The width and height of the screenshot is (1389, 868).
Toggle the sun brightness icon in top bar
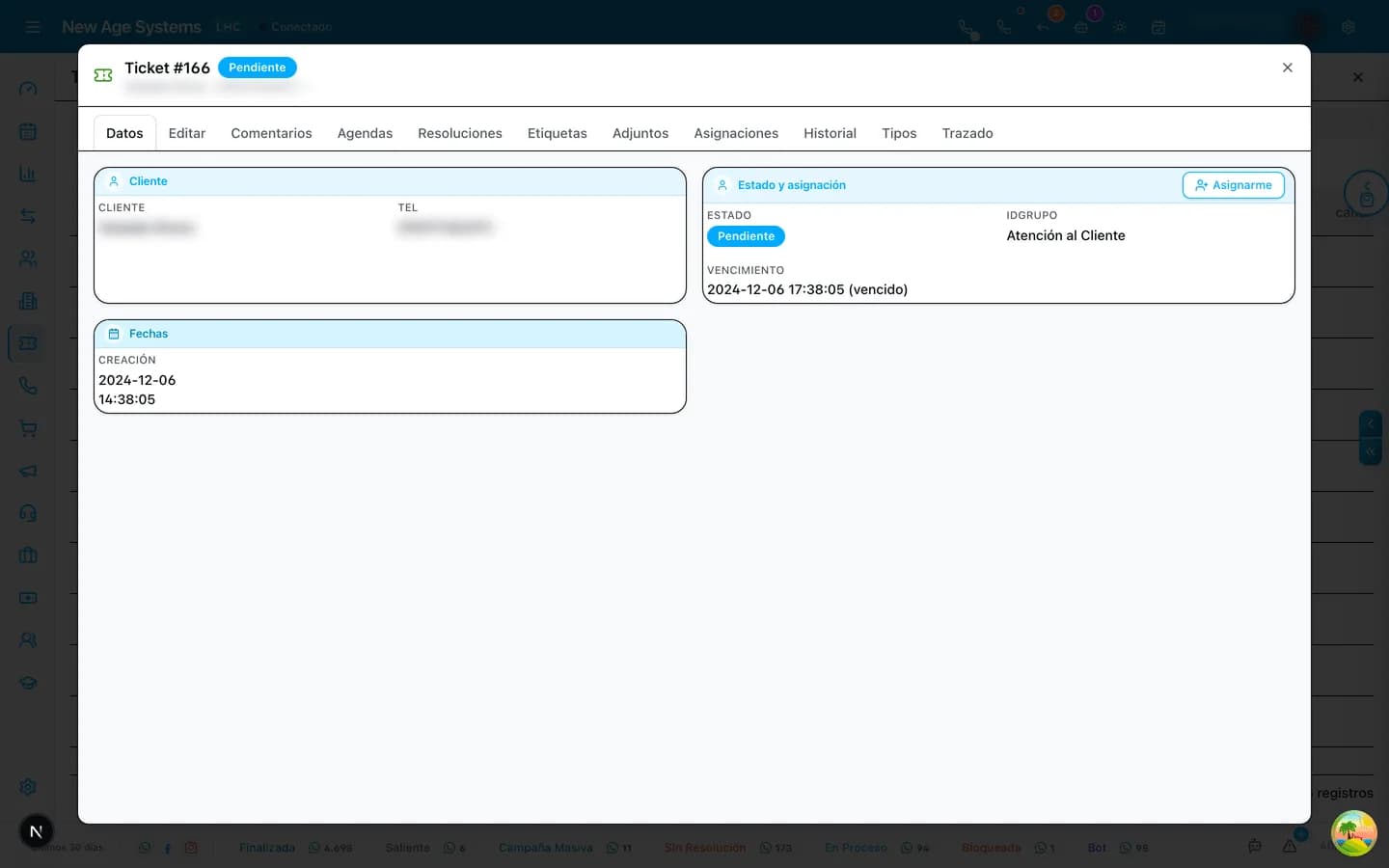pos(1120,27)
